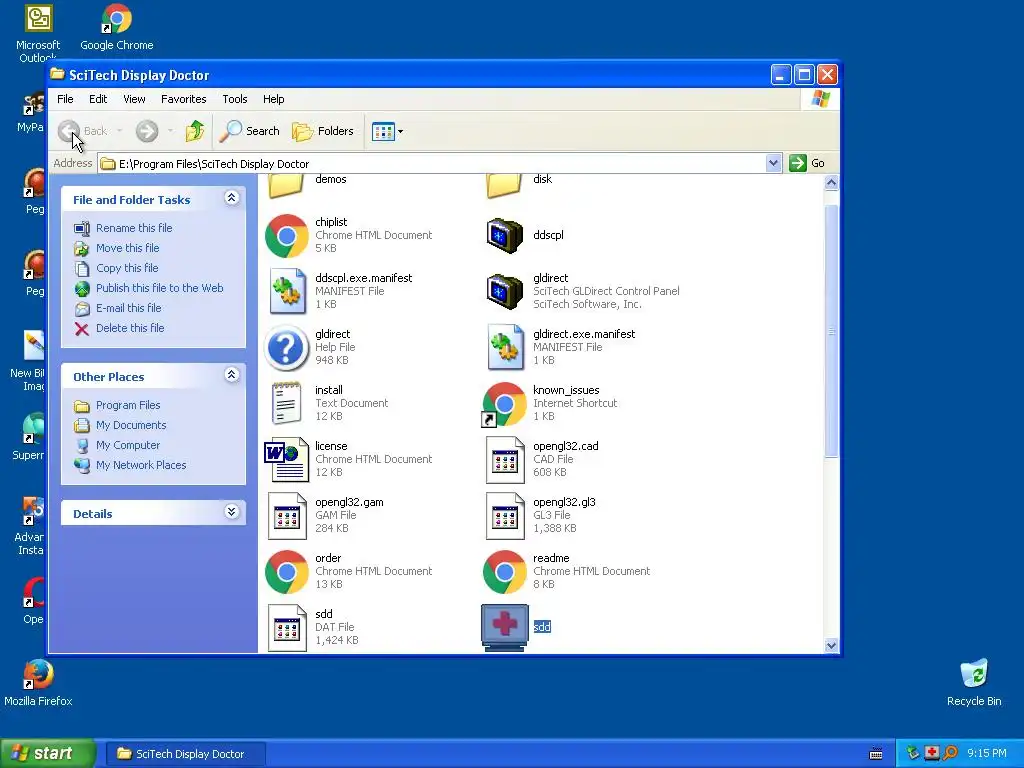Toggle the Folders pane button
Viewport: 1024px width, 768px height.
(323, 131)
